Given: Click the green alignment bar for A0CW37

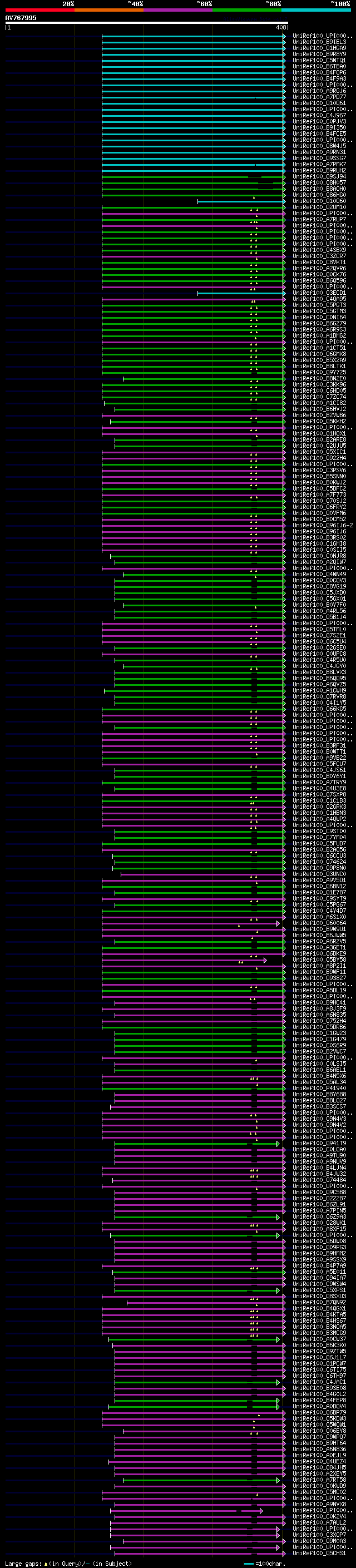Looking at the screenshot, I should tap(194, 1339).
